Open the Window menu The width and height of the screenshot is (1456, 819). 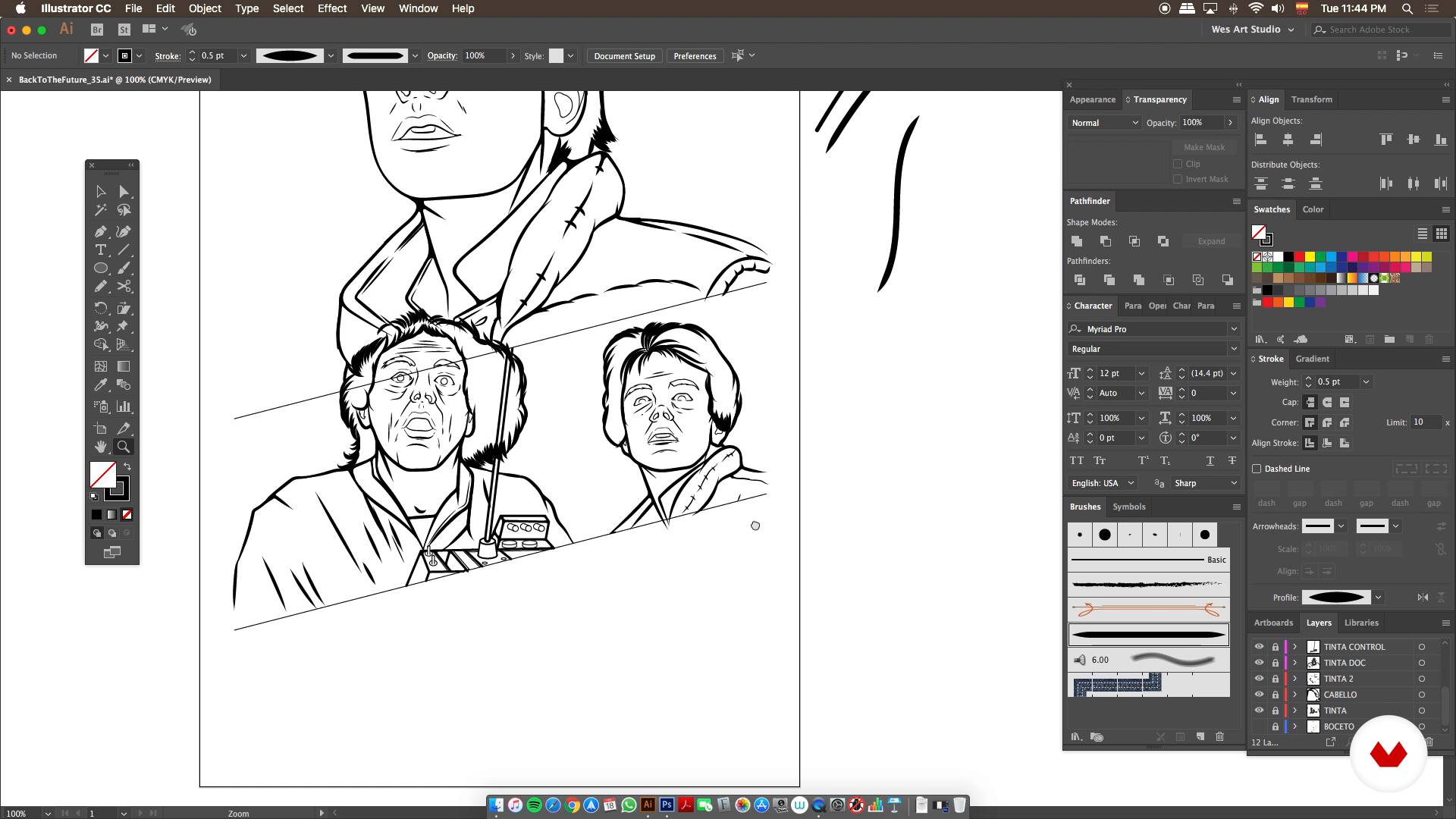tap(418, 8)
